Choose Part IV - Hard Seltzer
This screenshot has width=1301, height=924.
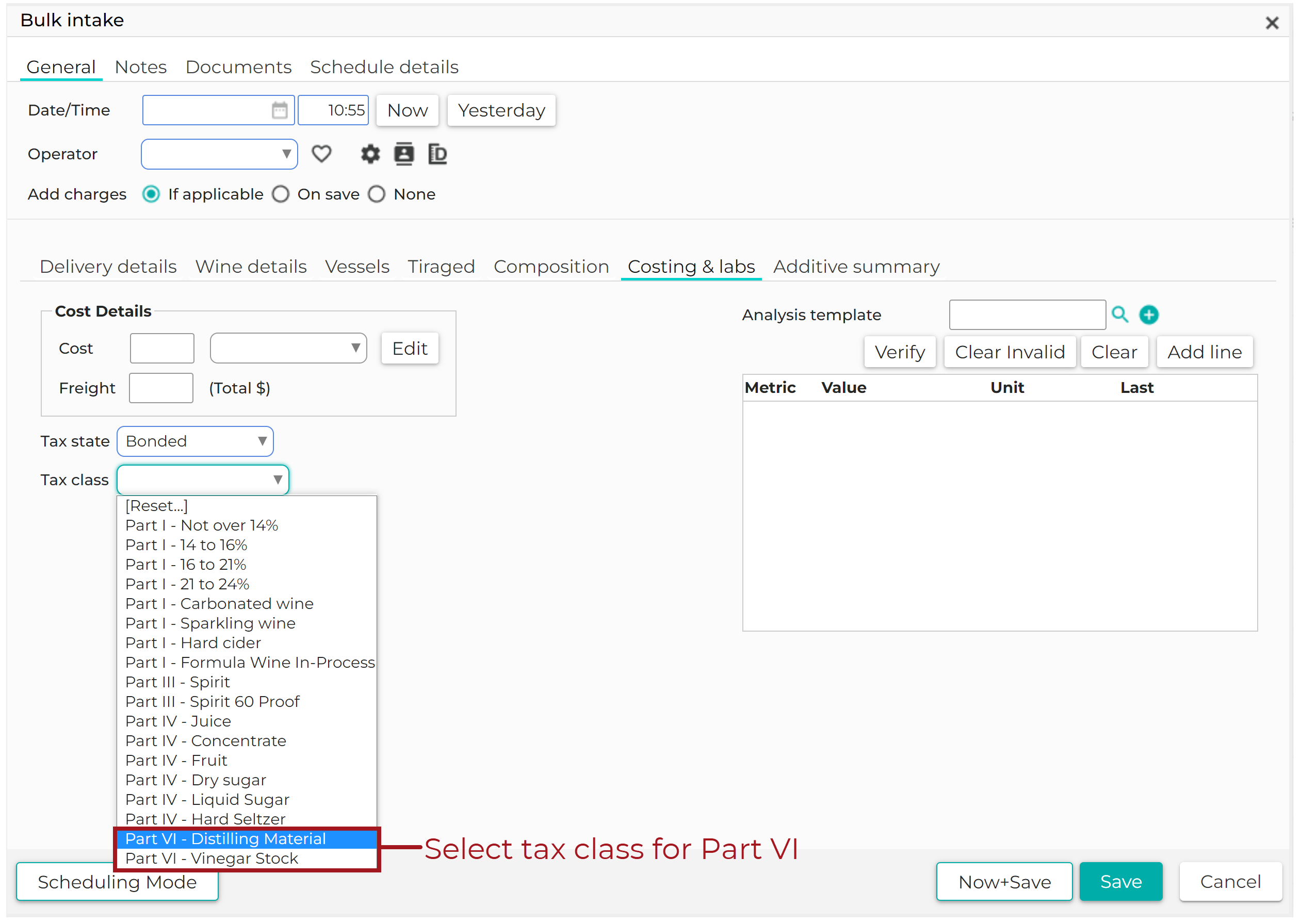coord(247,819)
